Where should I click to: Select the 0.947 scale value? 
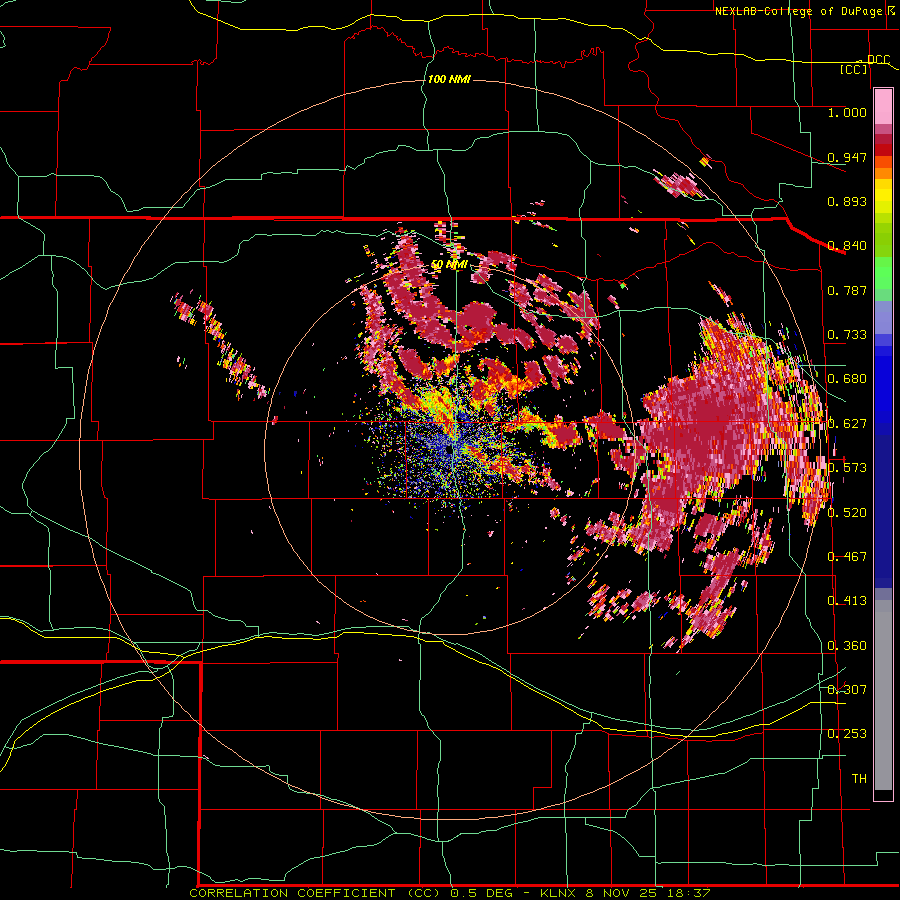point(847,157)
